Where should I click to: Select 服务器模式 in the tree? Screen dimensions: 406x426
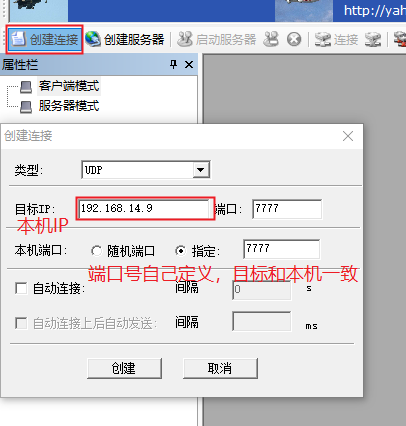[x=69, y=106]
